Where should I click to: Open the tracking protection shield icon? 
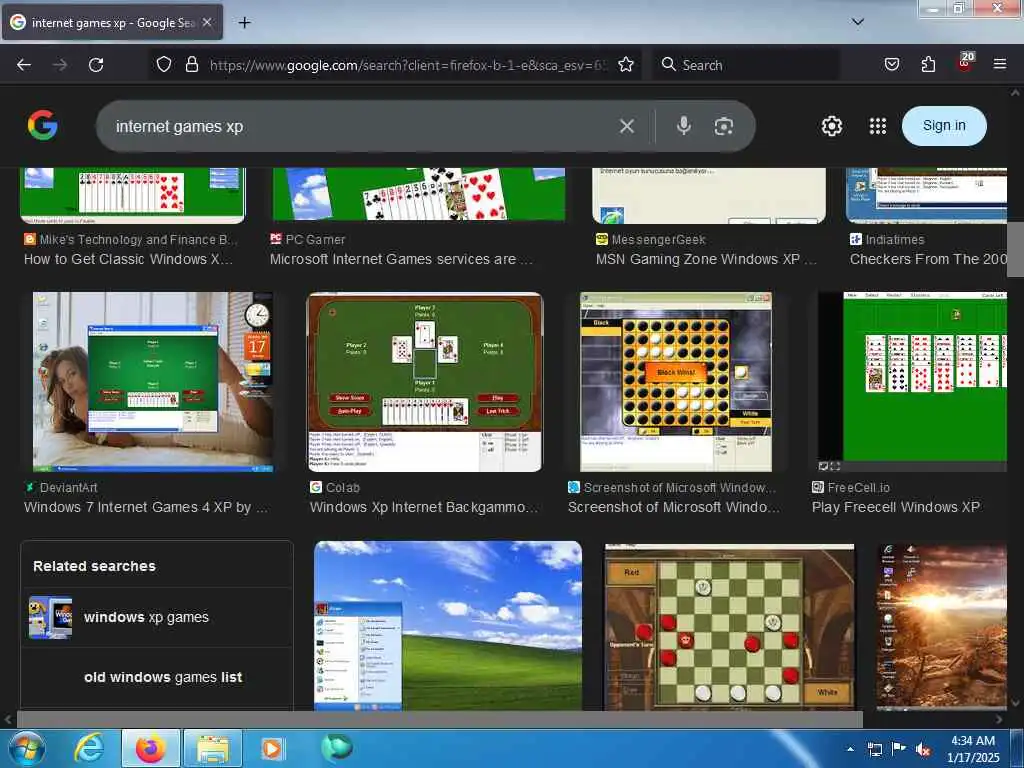(164, 64)
